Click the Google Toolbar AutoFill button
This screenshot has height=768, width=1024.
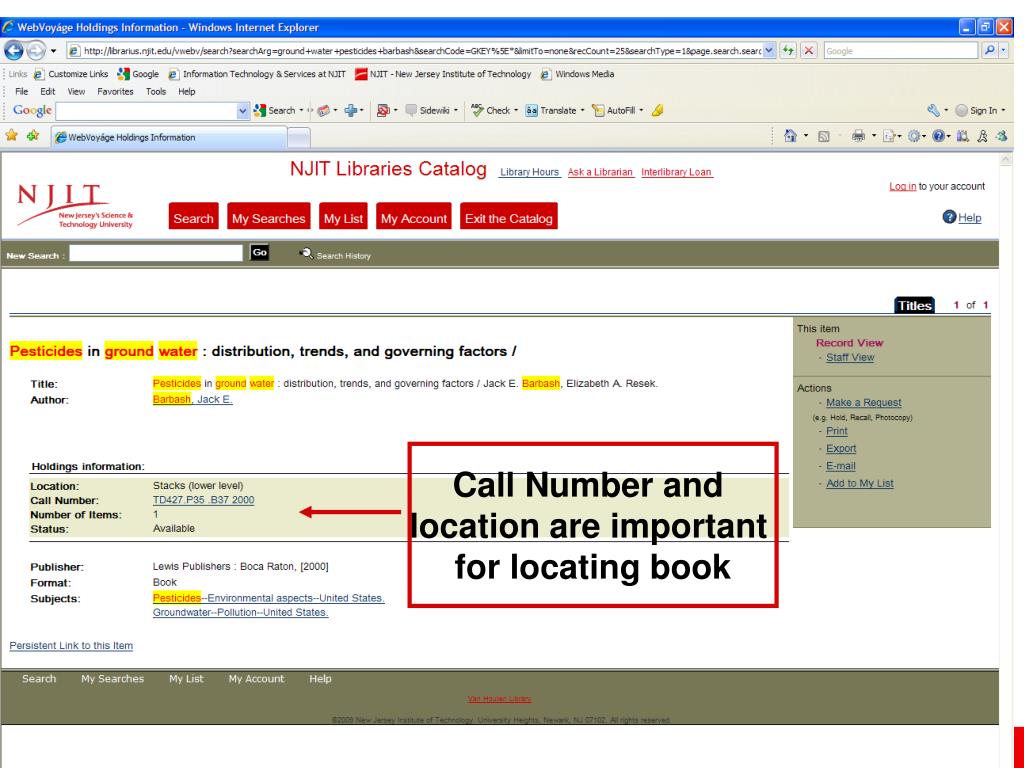click(x=613, y=110)
